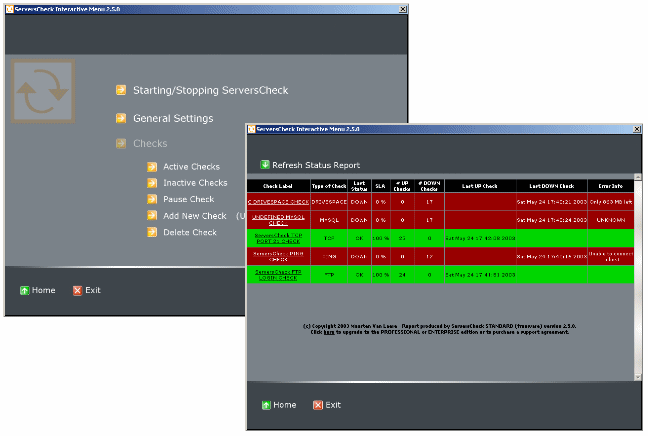
Task: Click the DOWN status cell in the DRIVESPACE row
Action: point(359,202)
